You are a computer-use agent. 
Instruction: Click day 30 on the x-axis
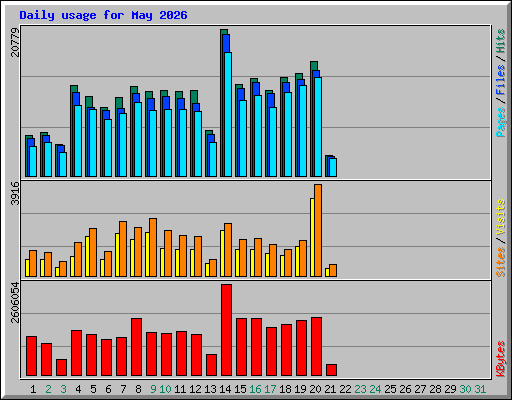465,389
